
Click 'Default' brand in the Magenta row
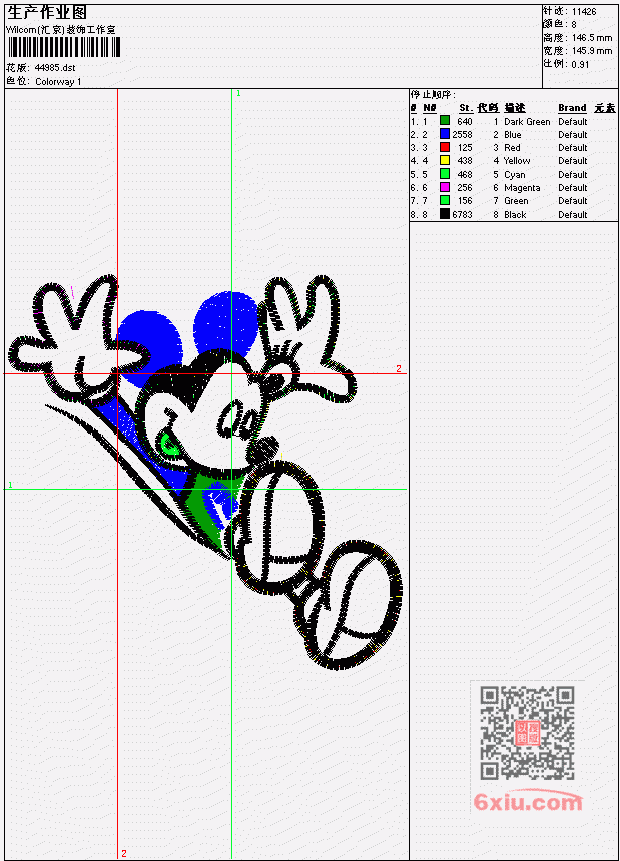pyautogui.click(x=573, y=188)
